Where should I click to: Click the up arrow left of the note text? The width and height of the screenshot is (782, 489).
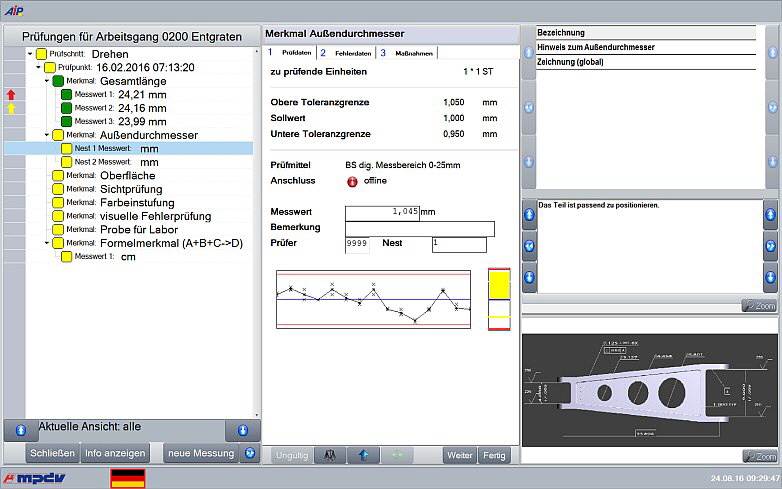(529, 215)
